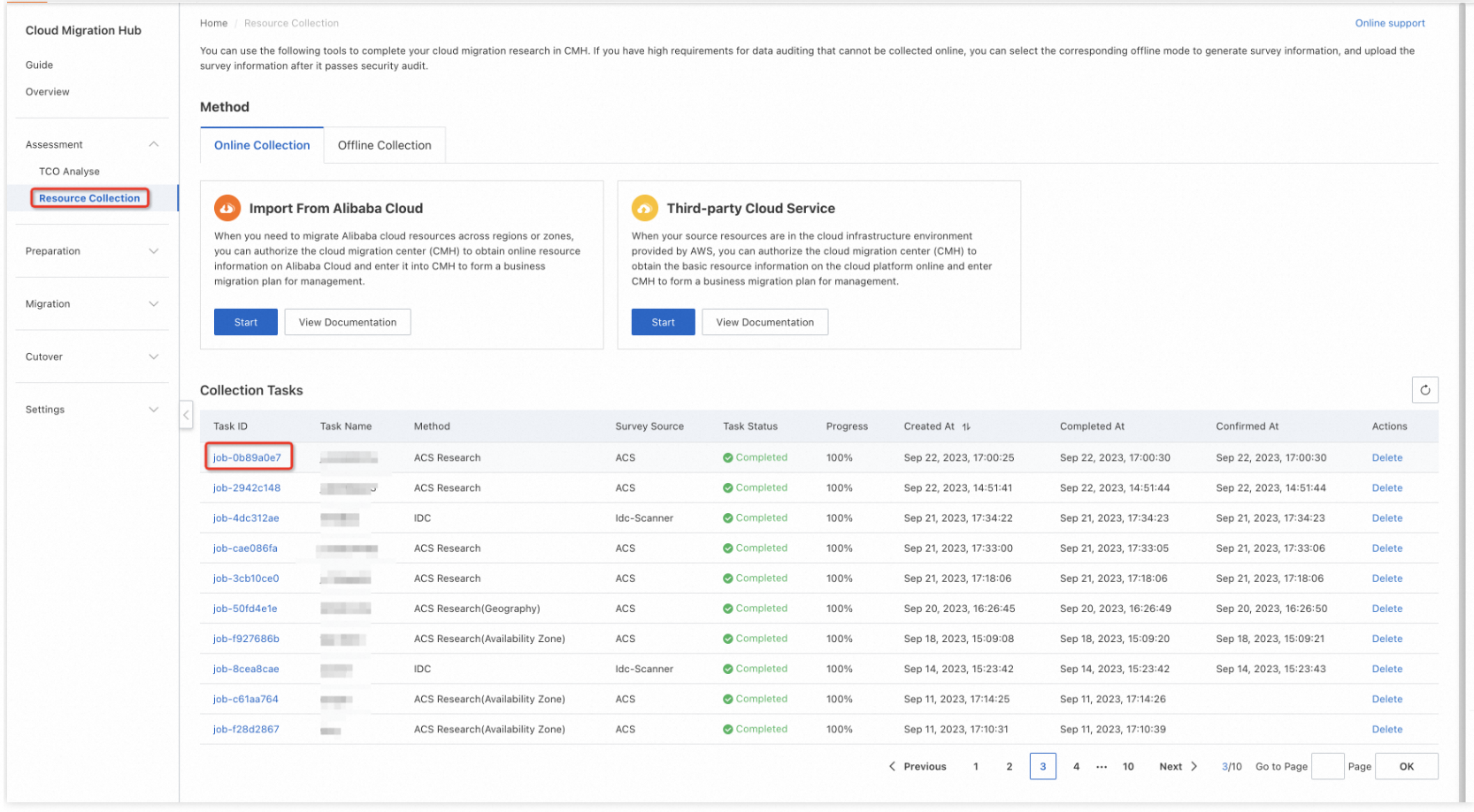Click the Go to Page input field
Viewport: 1474px width, 812px height.
point(1326,766)
